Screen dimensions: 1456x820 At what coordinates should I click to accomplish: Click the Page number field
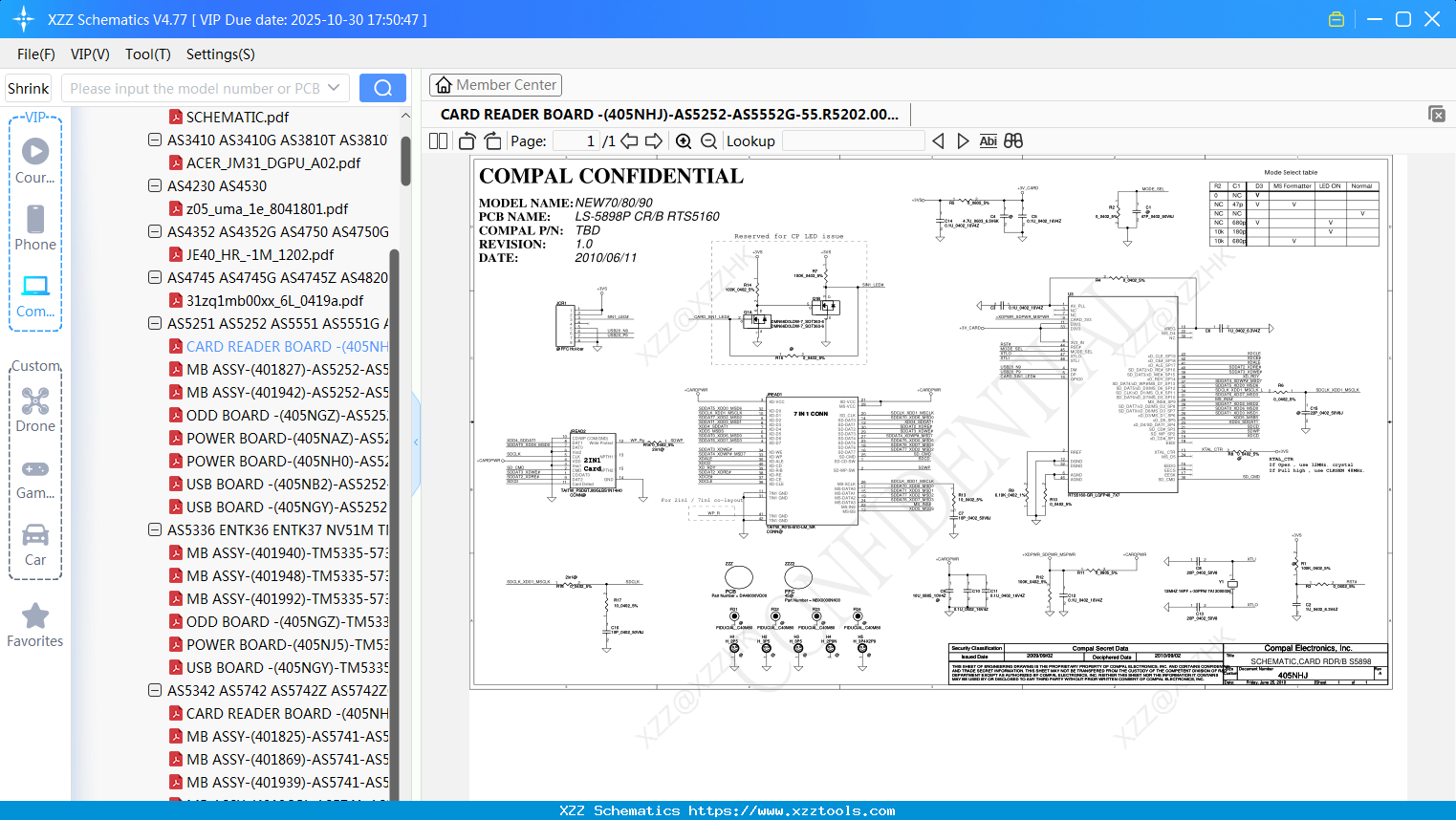coord(576,140)
